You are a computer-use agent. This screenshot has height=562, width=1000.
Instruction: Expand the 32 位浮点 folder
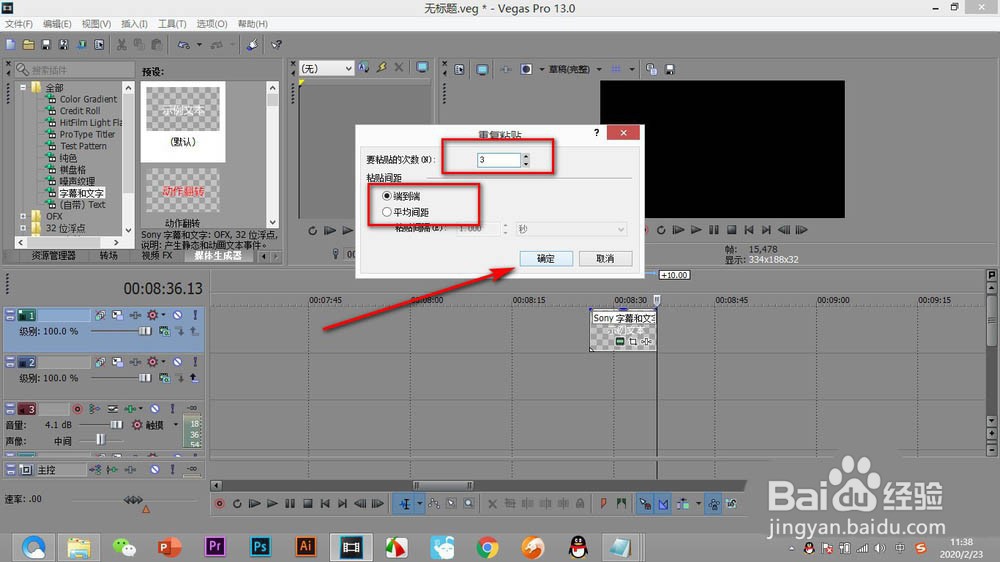[23, 228]
